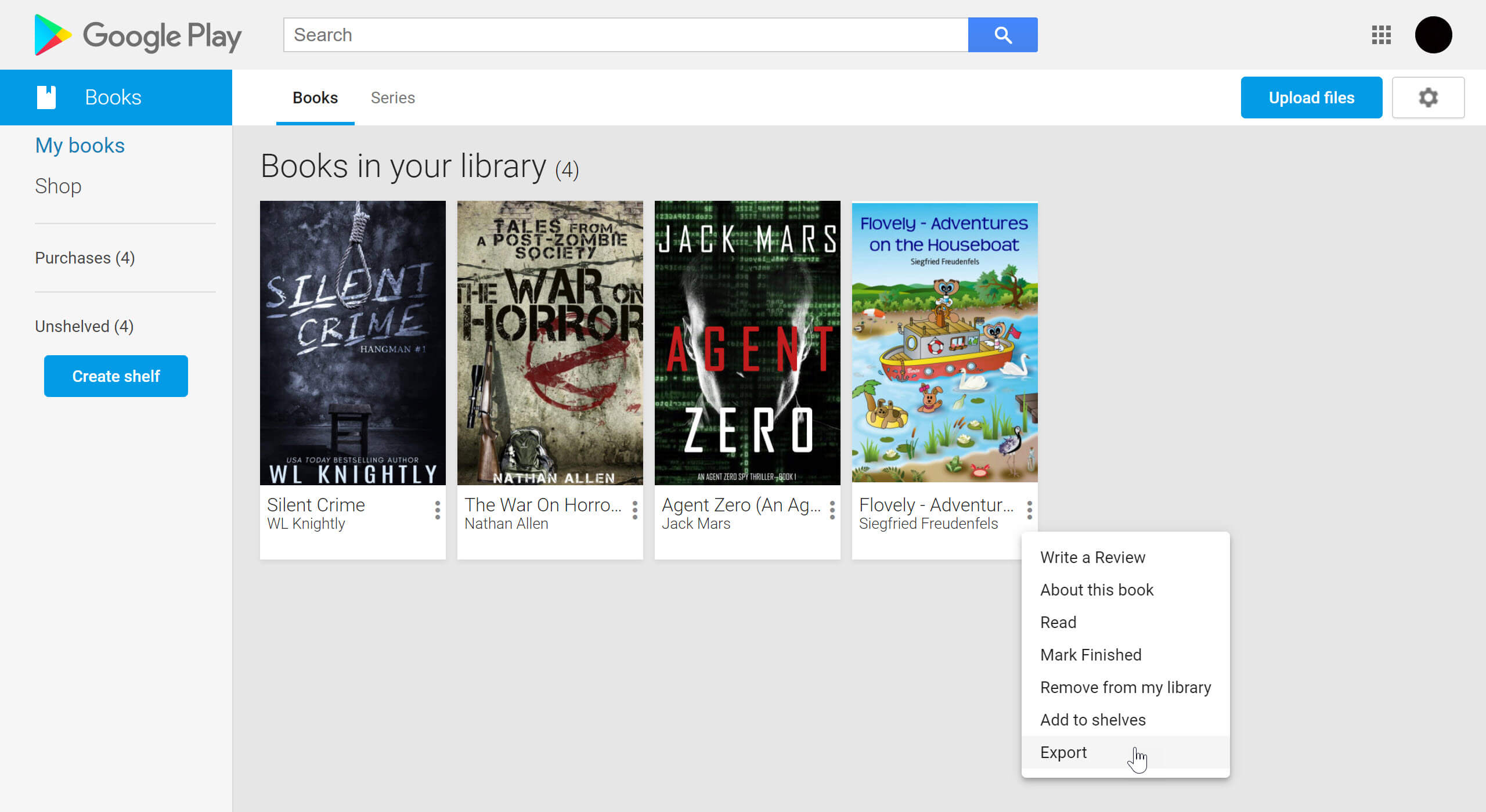This screenshot has height=812, width=1486.
Task: Expand the Purchases section in sidebar
Action: pos(85,258)
